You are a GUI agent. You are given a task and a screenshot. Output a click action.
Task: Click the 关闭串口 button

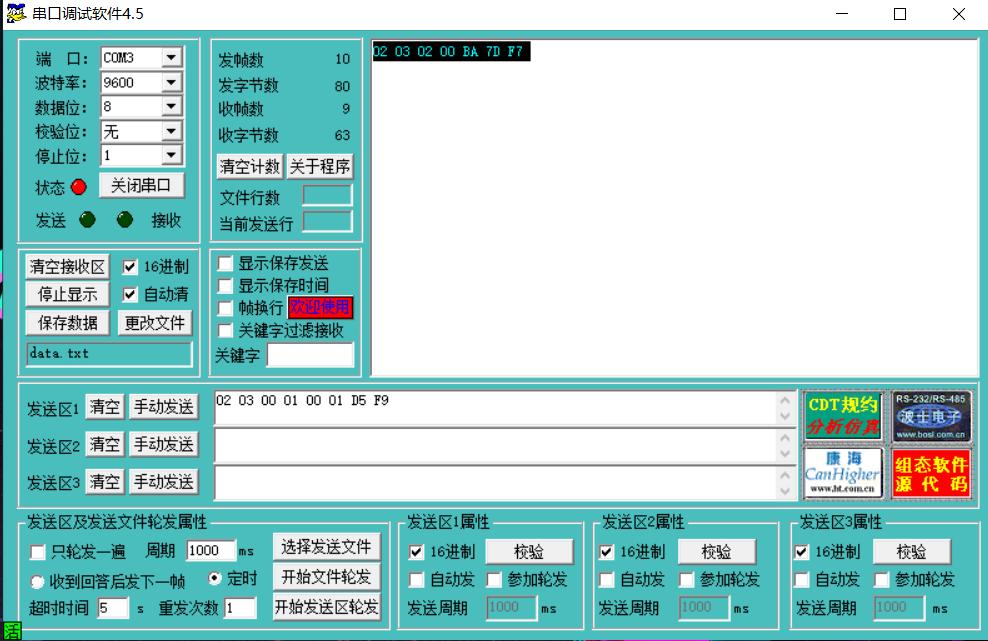pos(141,186)
